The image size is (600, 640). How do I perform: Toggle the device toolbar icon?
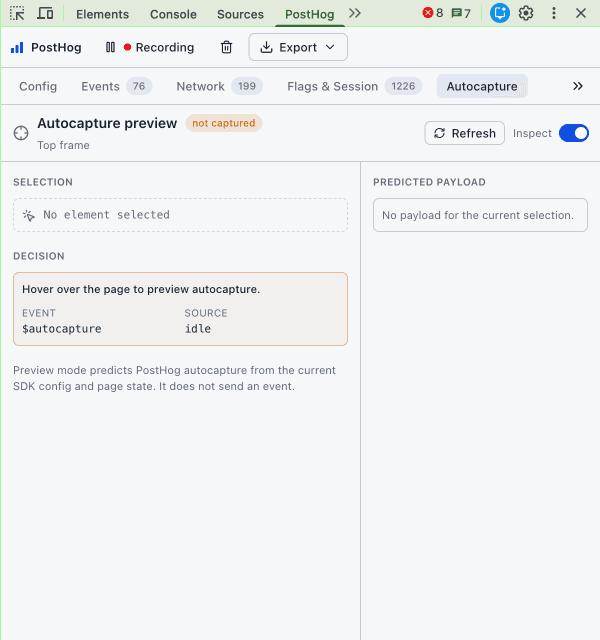[45, 13]
